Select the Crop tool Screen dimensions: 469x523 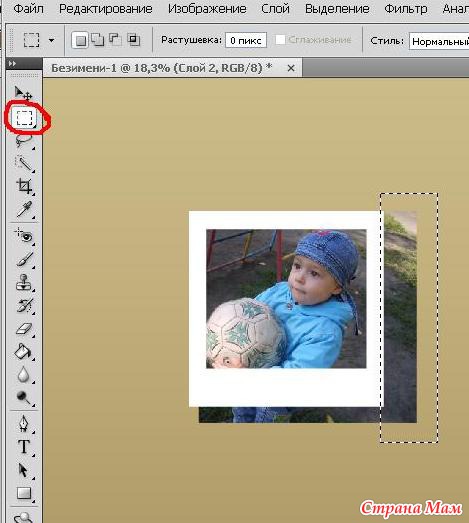point(24,186)
